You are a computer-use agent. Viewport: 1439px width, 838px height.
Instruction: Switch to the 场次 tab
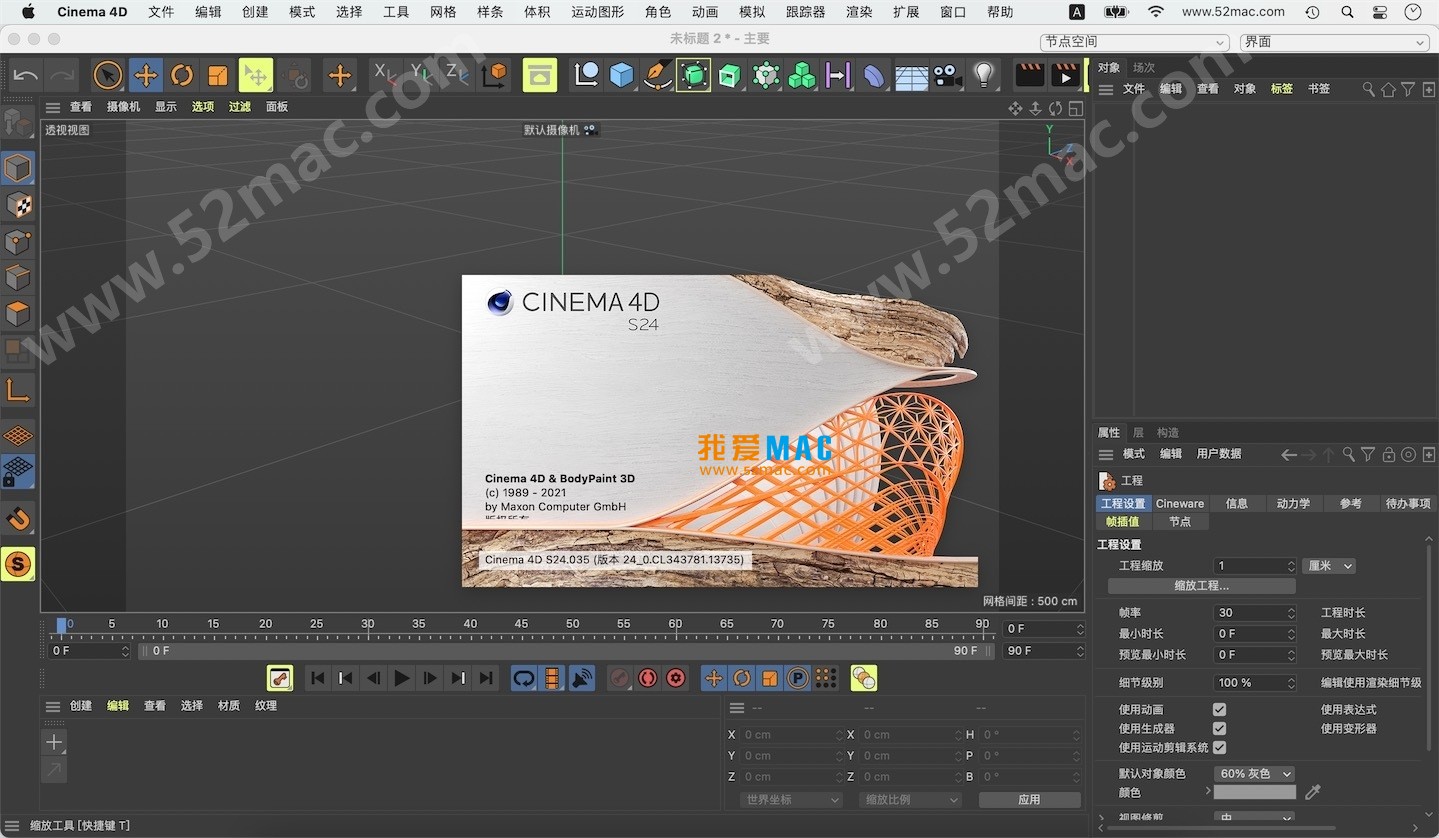click(1143, 68)
